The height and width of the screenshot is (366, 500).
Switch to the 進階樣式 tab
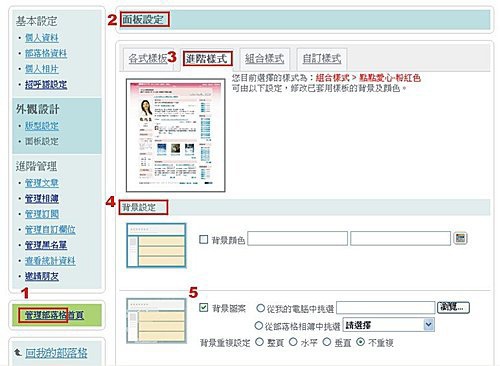207,59
